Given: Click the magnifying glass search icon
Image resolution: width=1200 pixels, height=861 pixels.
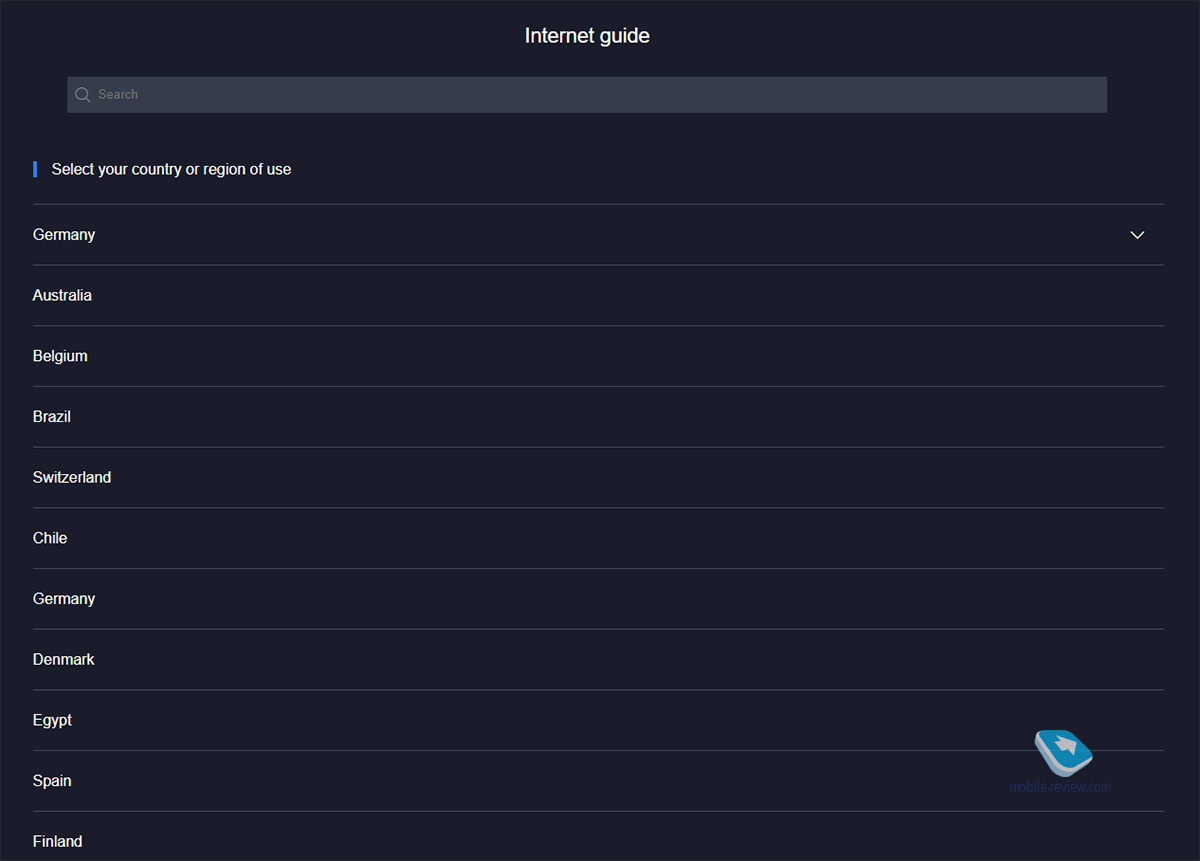Looking at the screenshot, I should pyautogui.click(x=83, y=95).
